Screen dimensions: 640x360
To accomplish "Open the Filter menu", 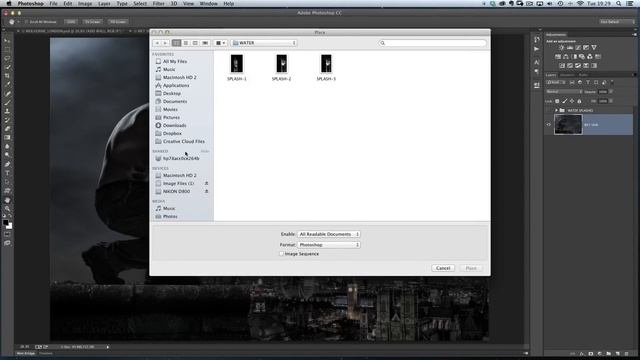I will [x=158, y=4].
